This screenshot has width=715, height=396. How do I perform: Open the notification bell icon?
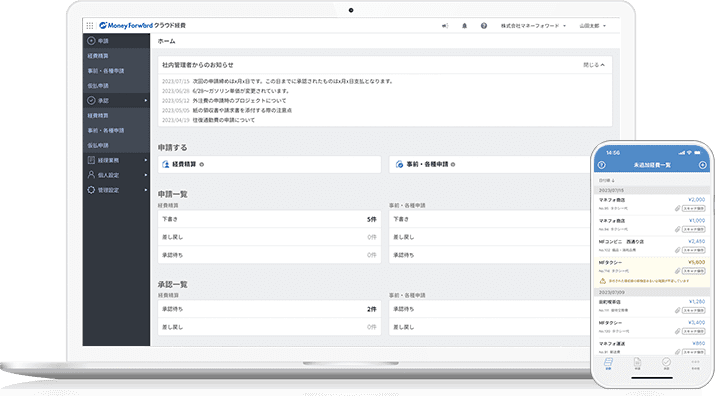click(464, 26)
